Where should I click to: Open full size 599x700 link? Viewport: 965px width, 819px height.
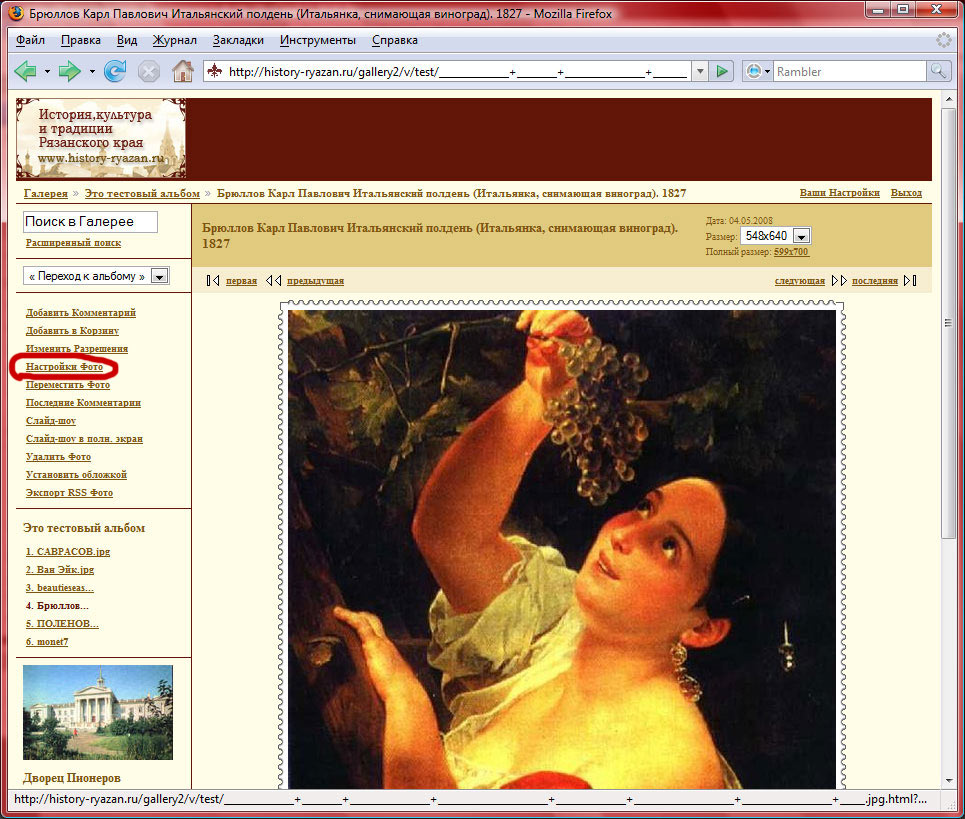[x=791, y=252]
